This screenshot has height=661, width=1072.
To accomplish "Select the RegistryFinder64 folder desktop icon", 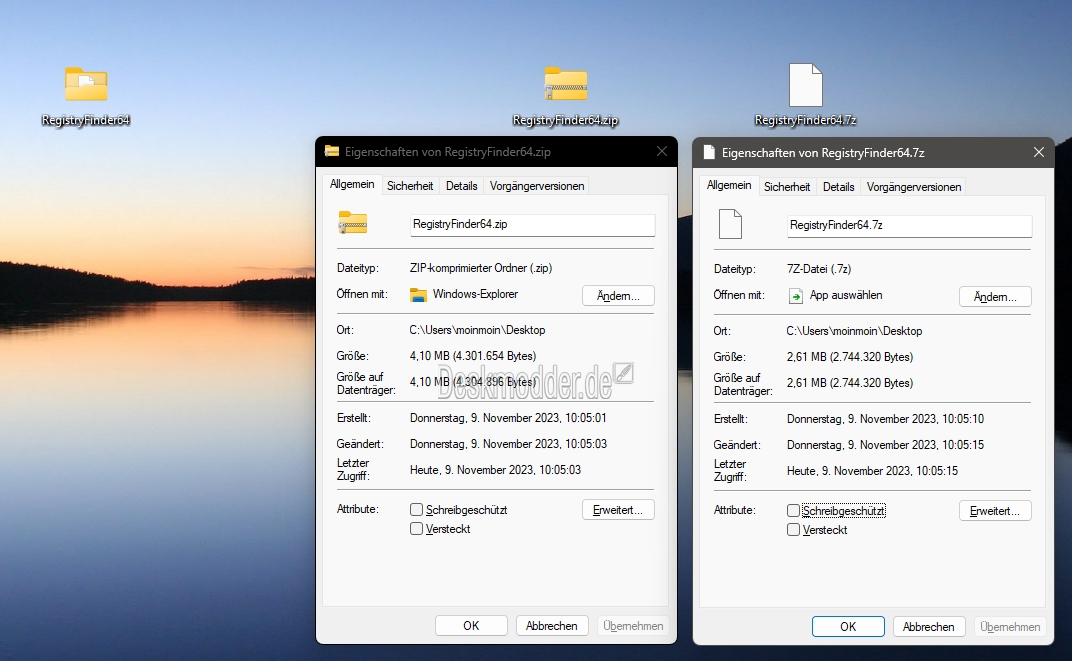I will coord(85,96).
